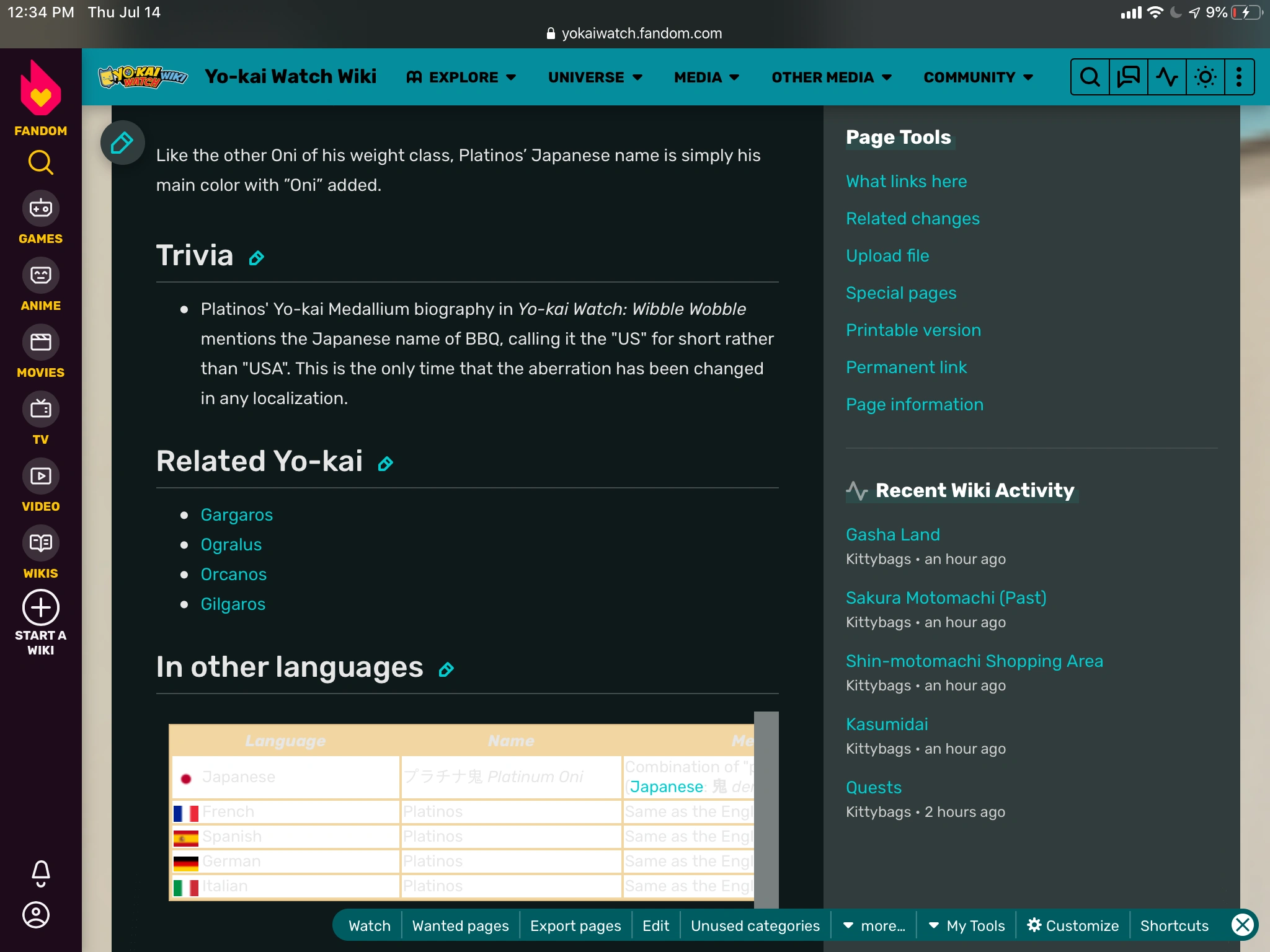
Task: Edit the Trivia section via its pencil icon
Action: pos(256,258)
